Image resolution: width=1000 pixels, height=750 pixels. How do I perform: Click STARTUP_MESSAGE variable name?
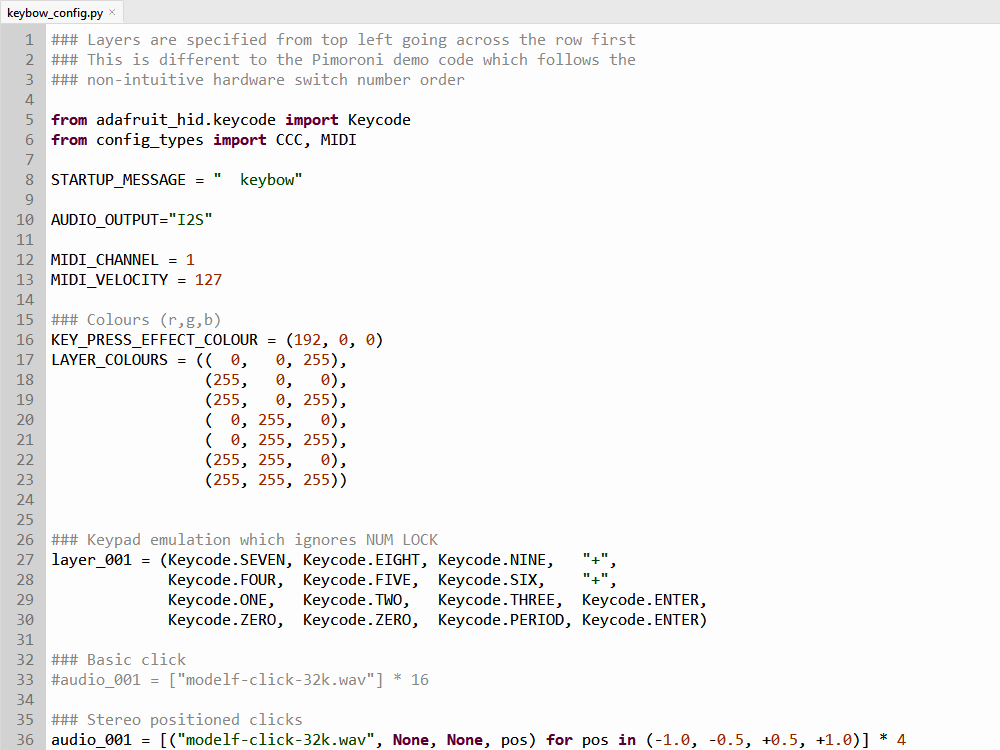pos(118,180)
